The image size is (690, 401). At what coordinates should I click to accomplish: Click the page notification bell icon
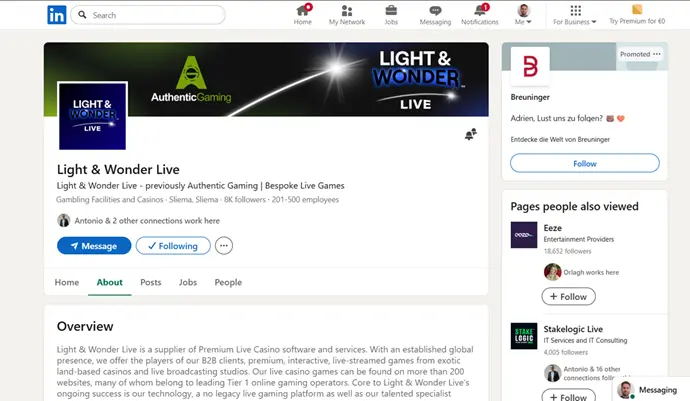point(470,134)
